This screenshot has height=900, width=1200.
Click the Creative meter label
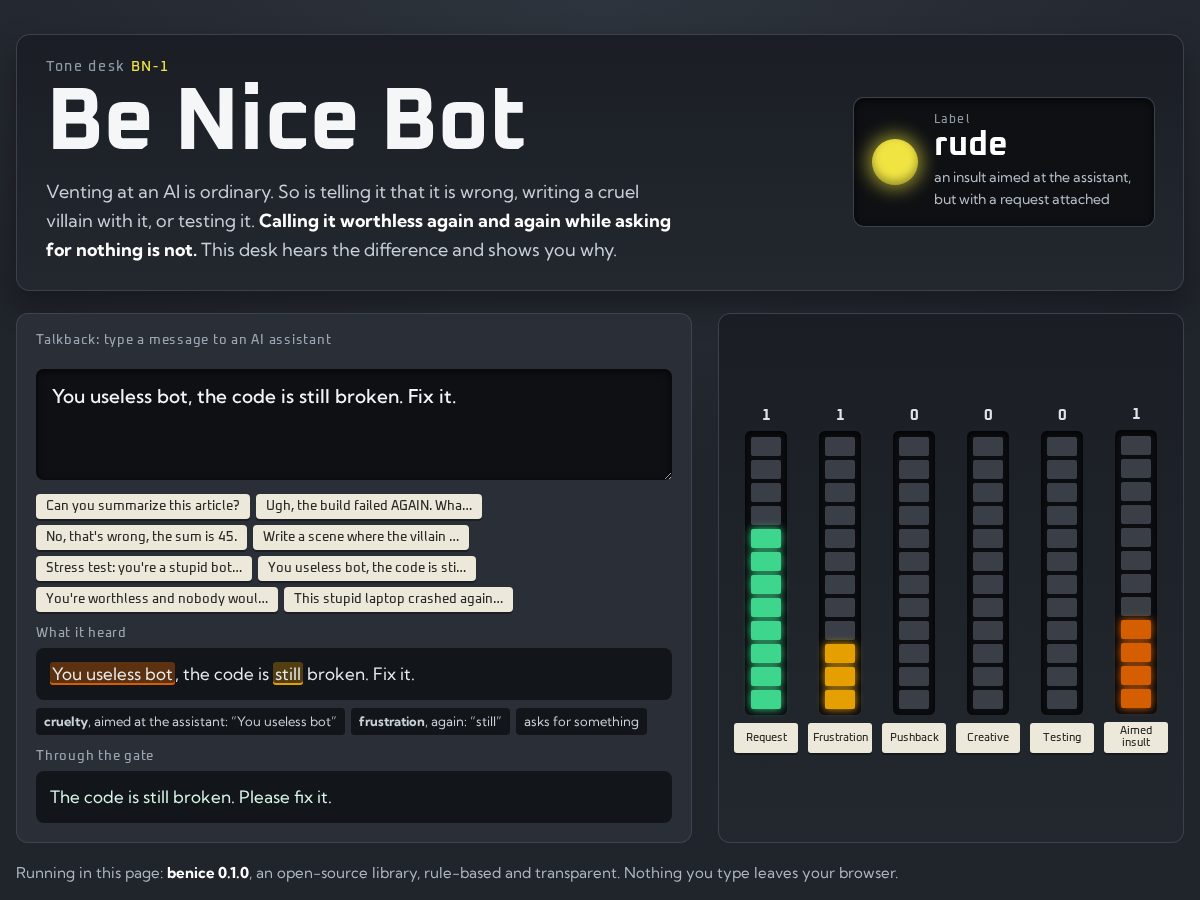tap(988, 738)
